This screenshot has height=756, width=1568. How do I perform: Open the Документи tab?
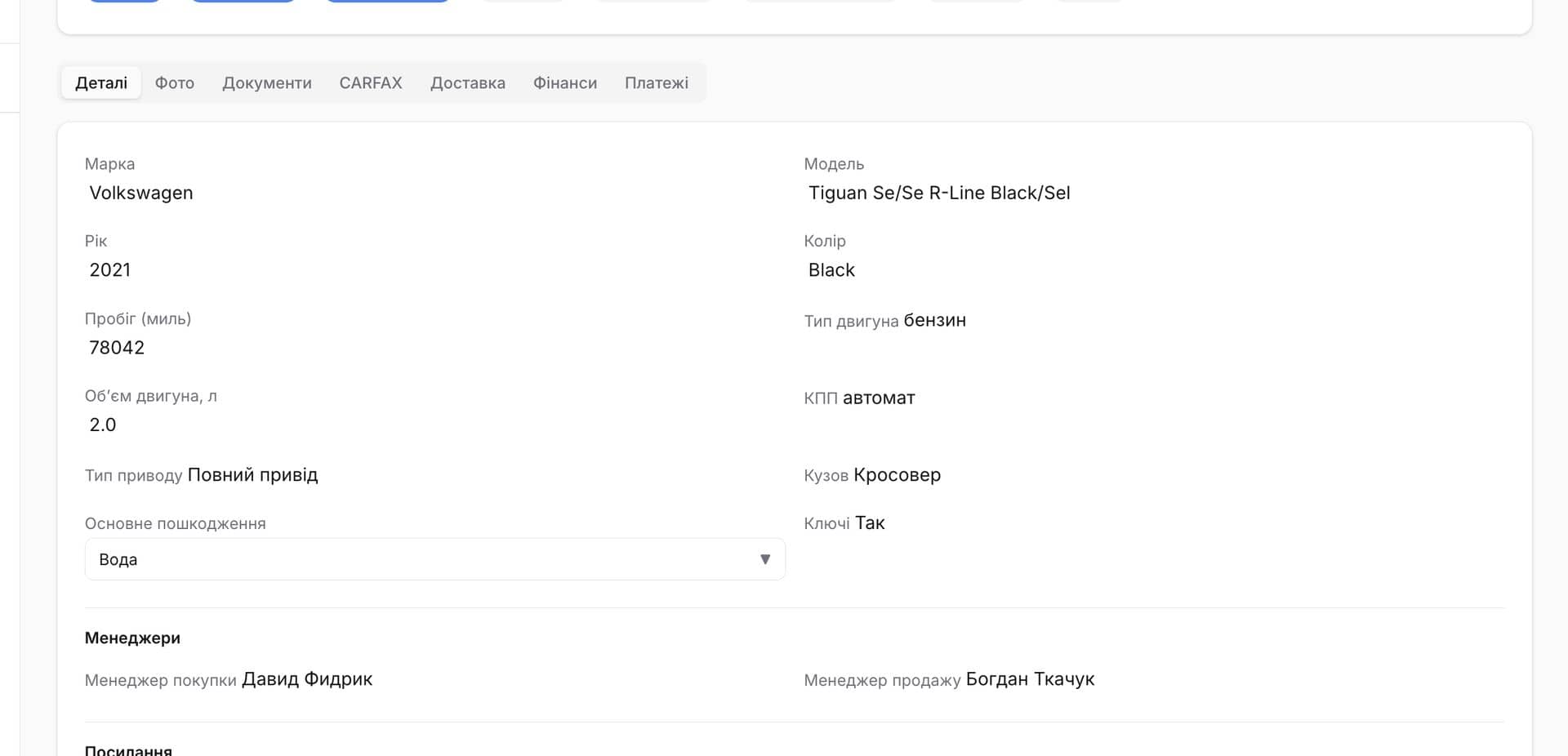267,82
